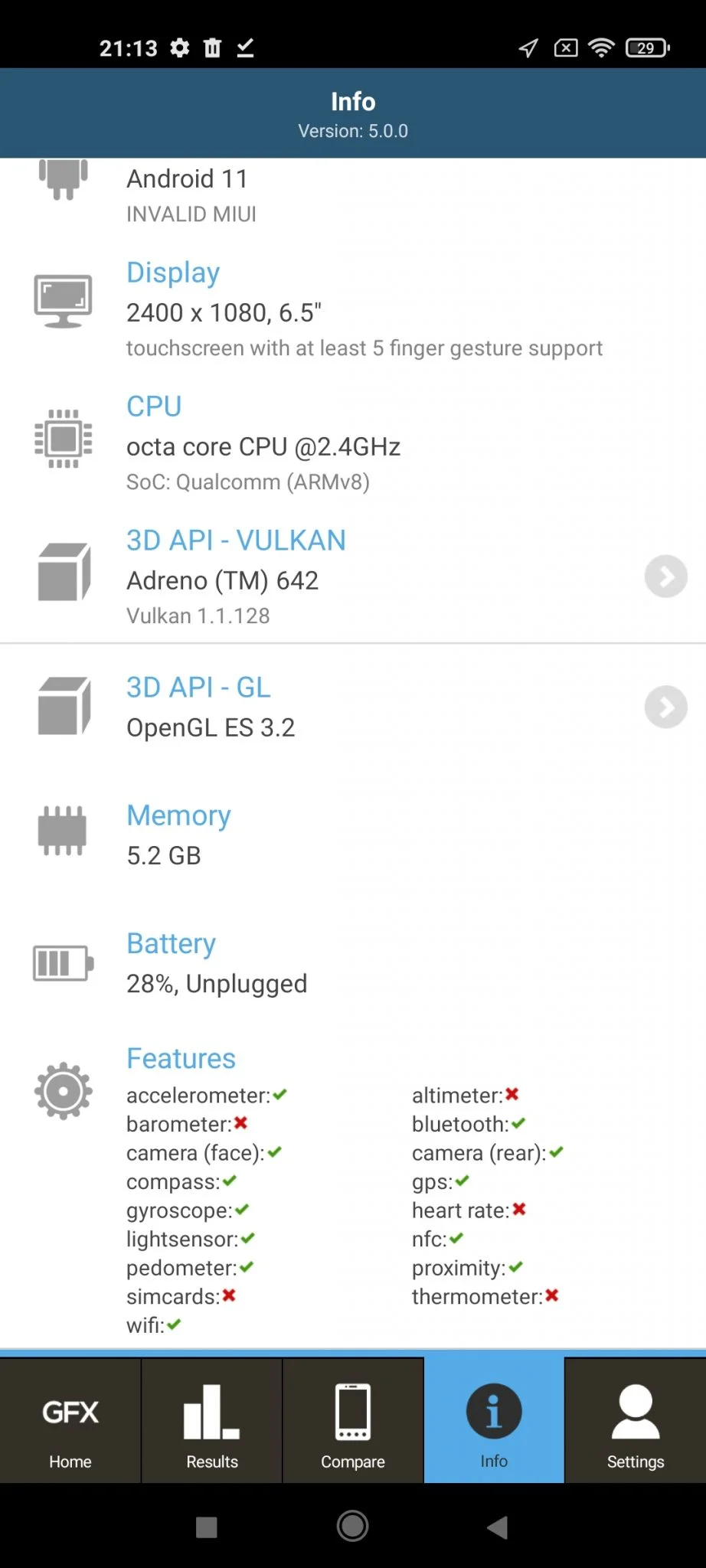The width and height of the screenshot is (706, 1568).
Task: Expand the 3D API - VULKAN details arrow
Action: [x=665, y=577]
